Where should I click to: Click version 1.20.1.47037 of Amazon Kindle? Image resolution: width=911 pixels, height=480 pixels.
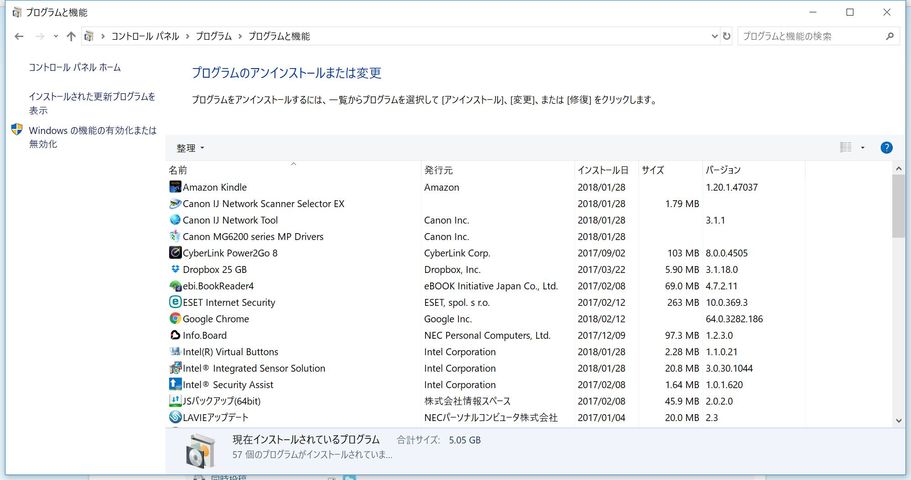pos(731,188)
